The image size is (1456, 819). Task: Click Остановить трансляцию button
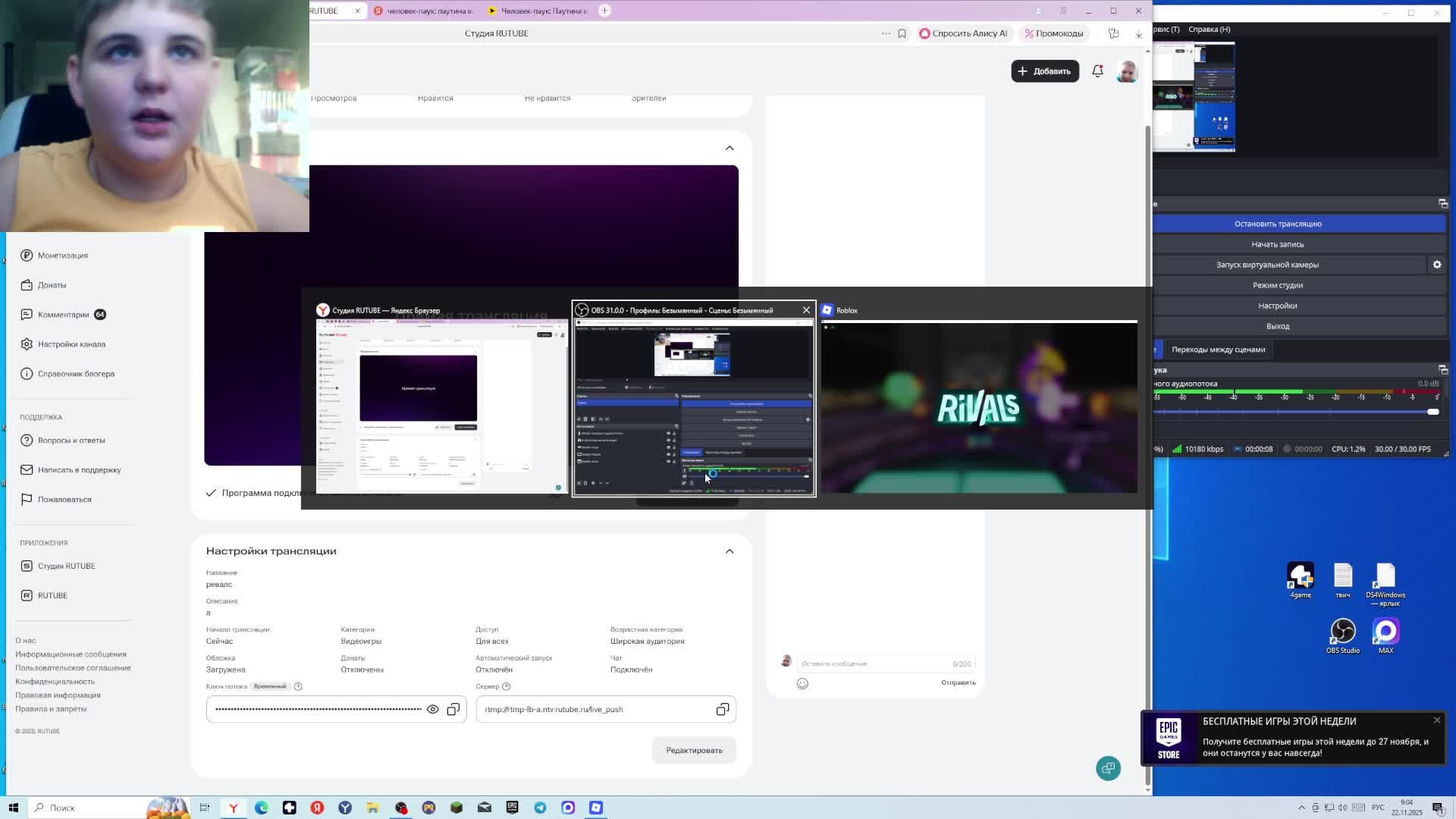[1277, 224]
